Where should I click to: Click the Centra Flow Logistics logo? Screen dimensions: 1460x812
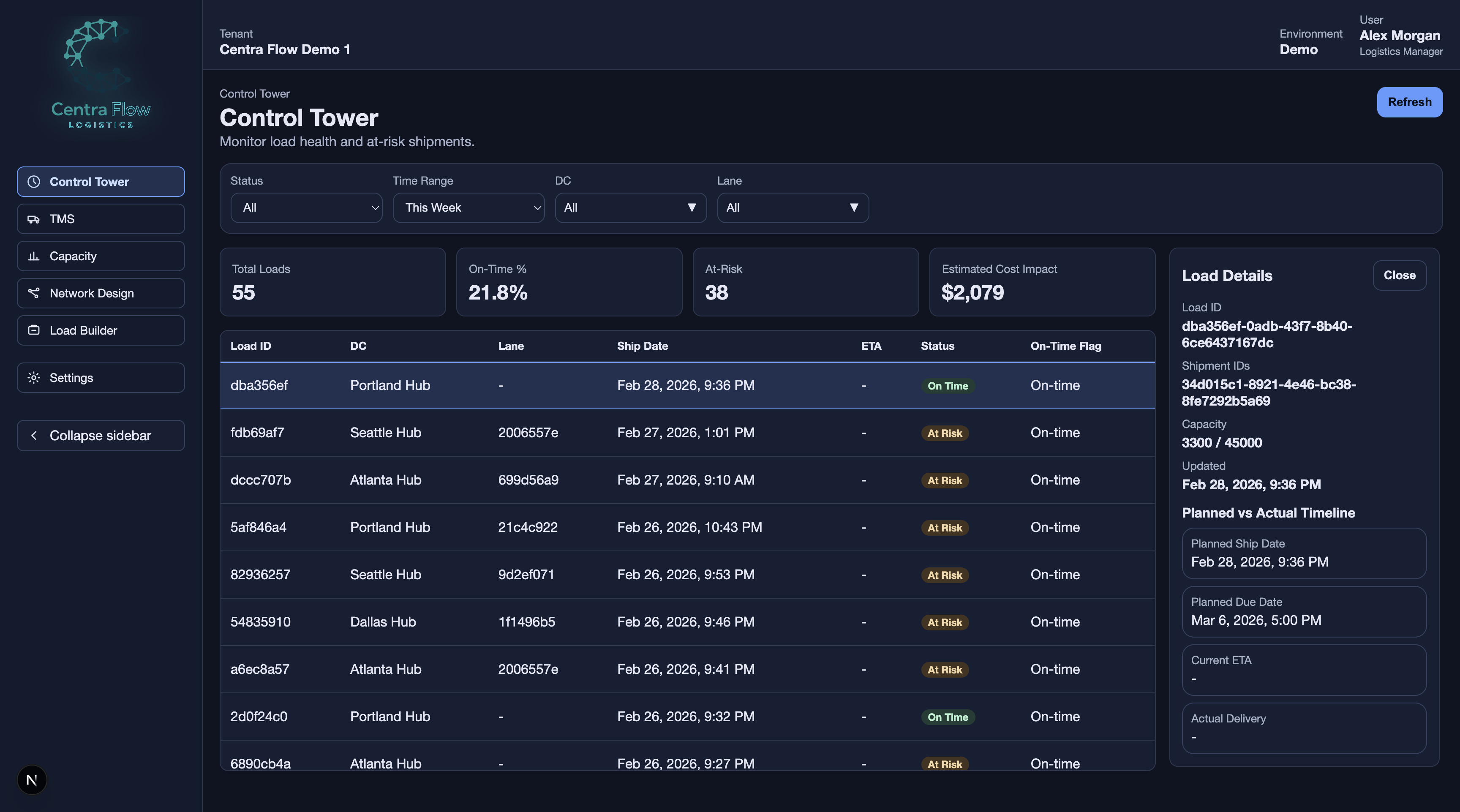(x=100, y=74)
